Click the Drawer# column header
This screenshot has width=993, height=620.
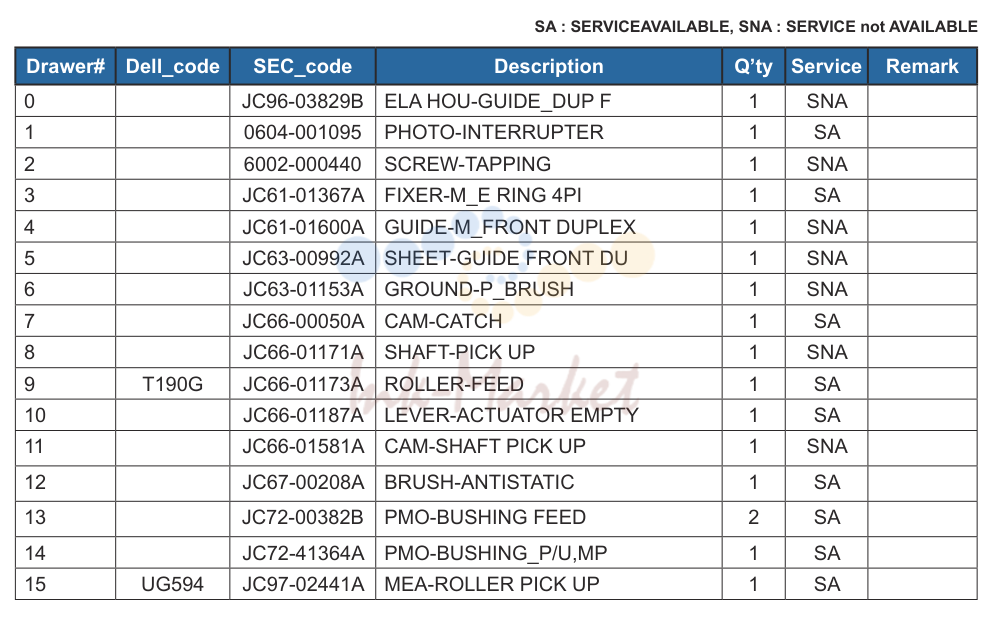tap(65, 66)
